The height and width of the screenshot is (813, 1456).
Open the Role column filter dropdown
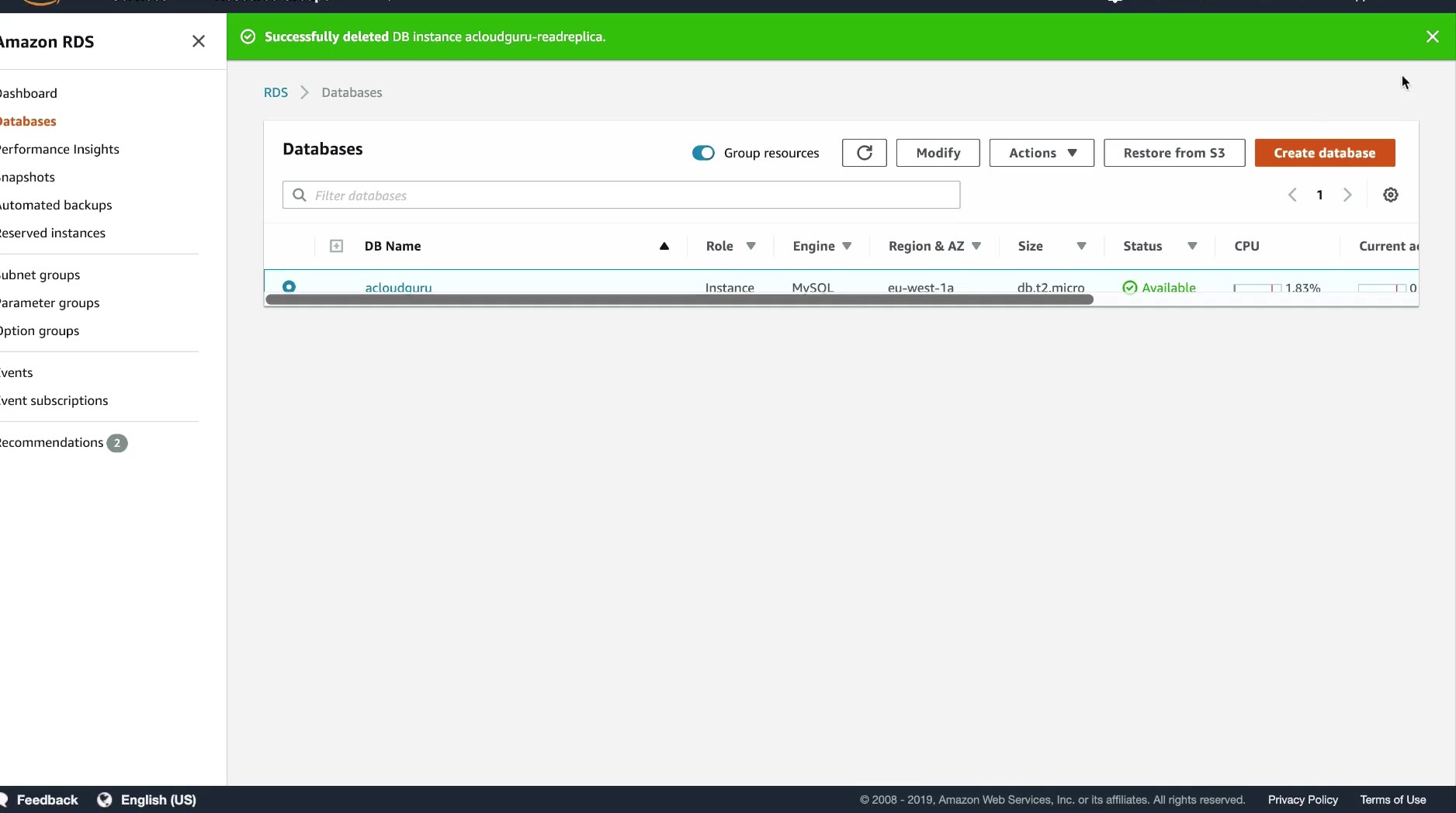751,246
